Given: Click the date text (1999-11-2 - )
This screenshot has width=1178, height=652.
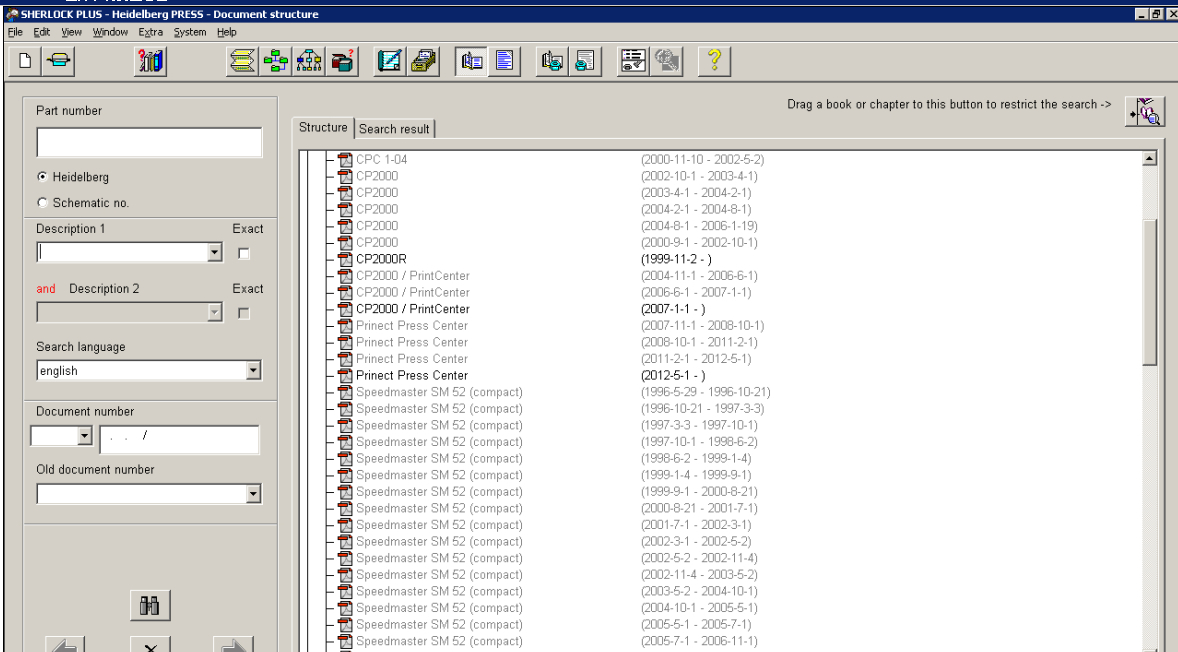Looking at the screenshot, I should [x=676, y=259].
